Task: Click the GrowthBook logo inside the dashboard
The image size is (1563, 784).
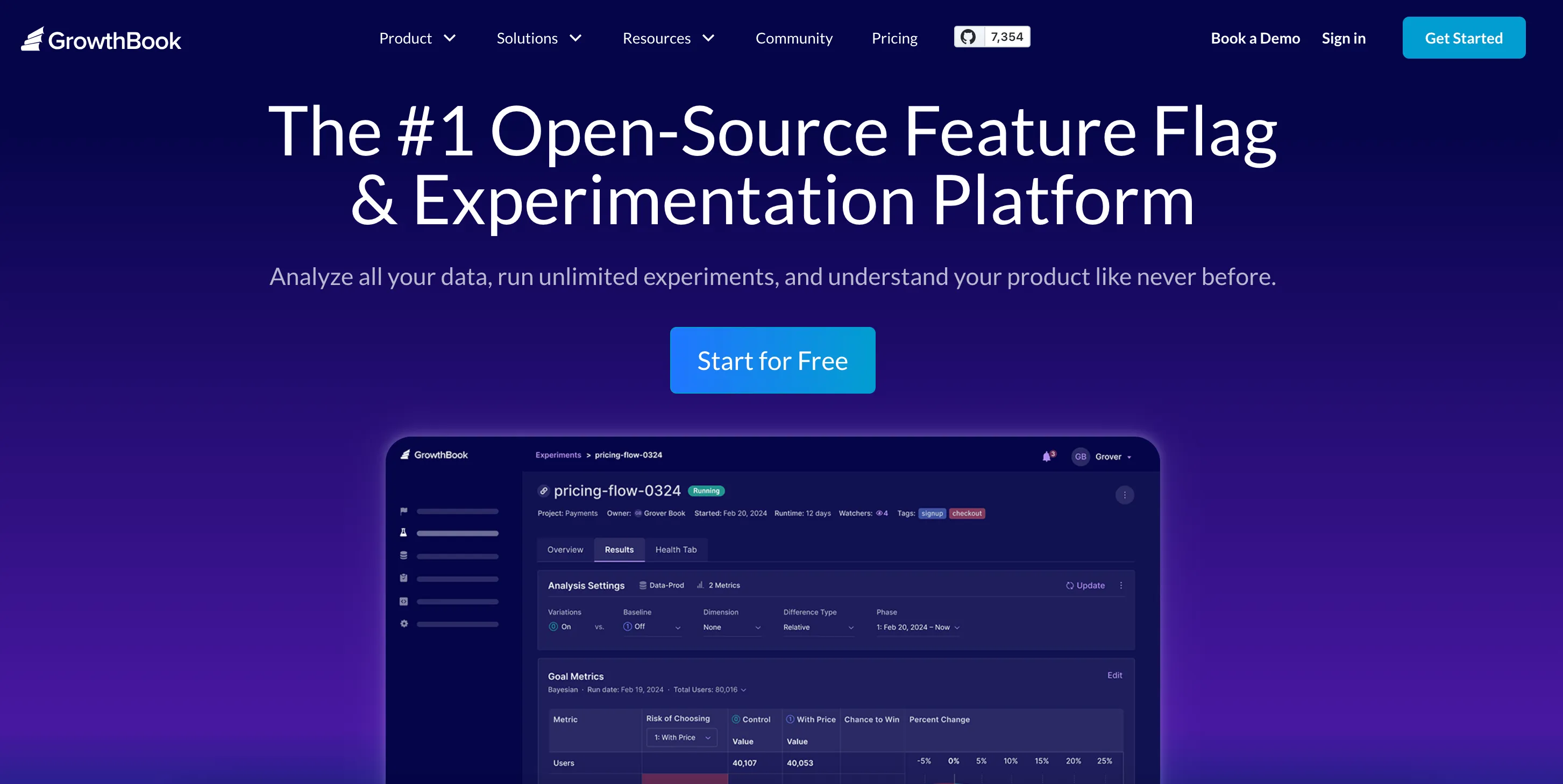Action: (434, 455)
